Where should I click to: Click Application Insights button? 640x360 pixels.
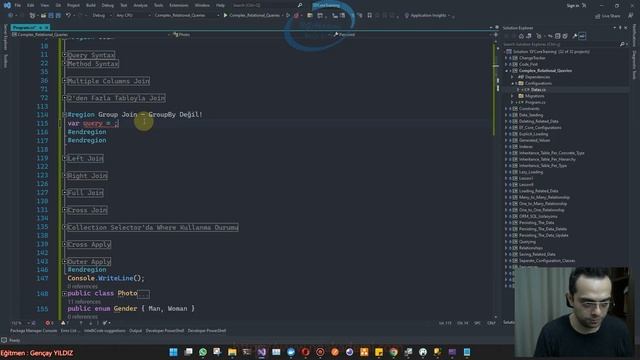[x=428, y=16]
